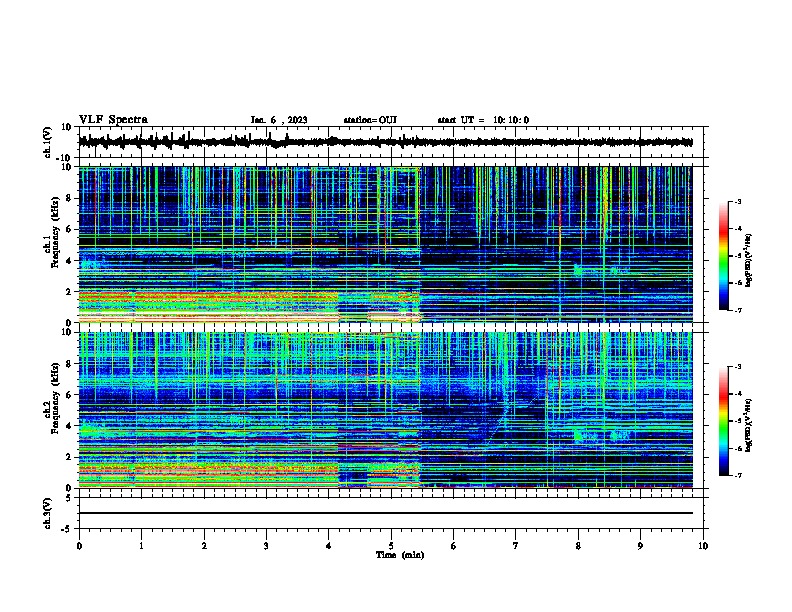Viewport: 792px width, 612px height.
Task: Click time axis tick label "5"
Action: [x=391, y=546]
